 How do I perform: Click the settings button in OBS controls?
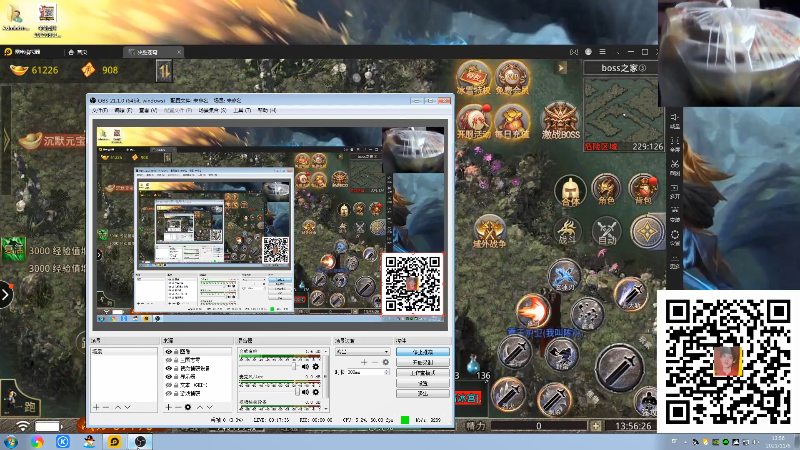click(x=423, y=383)
